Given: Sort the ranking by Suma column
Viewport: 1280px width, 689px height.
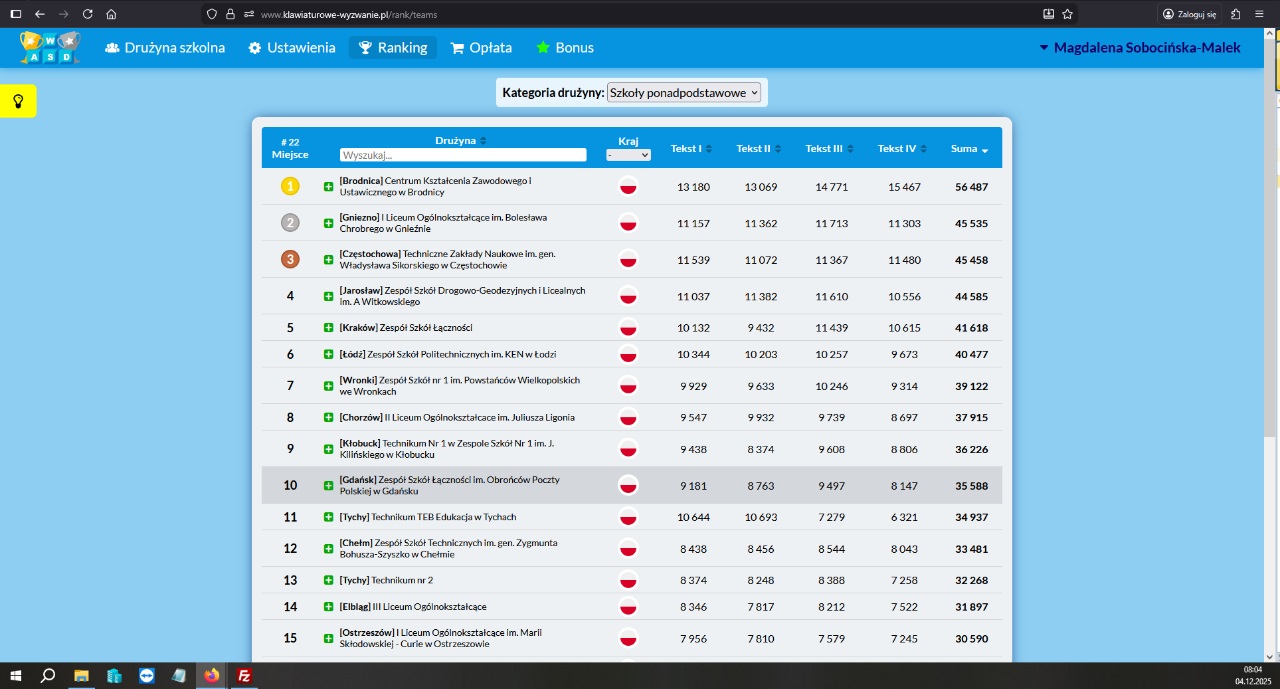Looking at the screenshot, I should pos(969,149).
